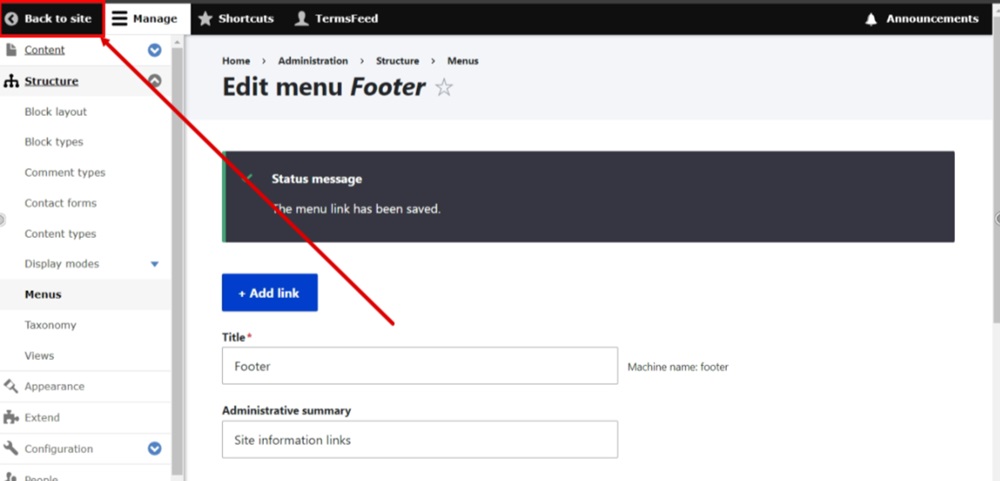Open the Structure sidebar link

tap(52, 81)
